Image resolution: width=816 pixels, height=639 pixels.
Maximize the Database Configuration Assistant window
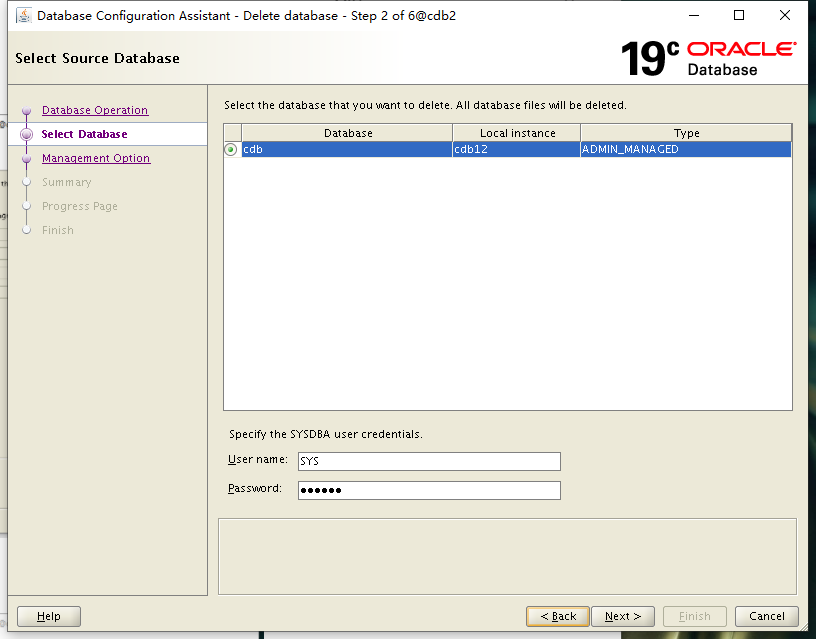(x=738, y=16)
